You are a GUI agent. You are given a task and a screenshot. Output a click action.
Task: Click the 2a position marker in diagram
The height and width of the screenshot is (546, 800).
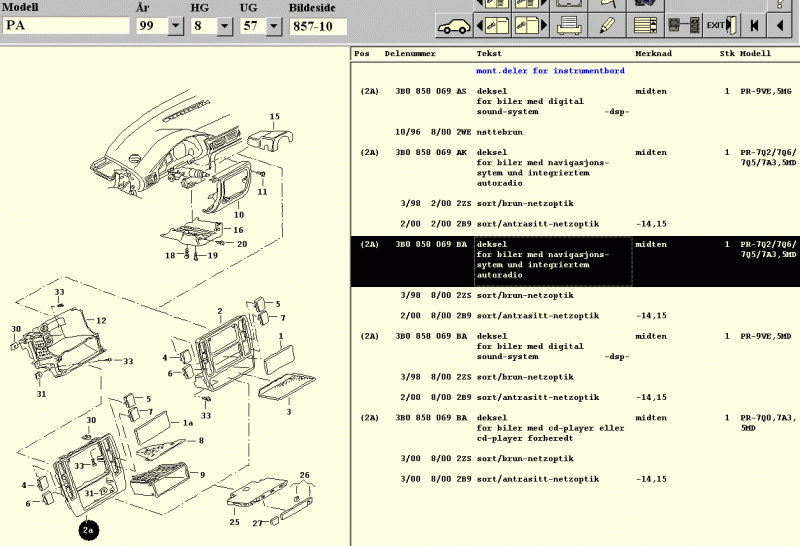coord(89,531)
